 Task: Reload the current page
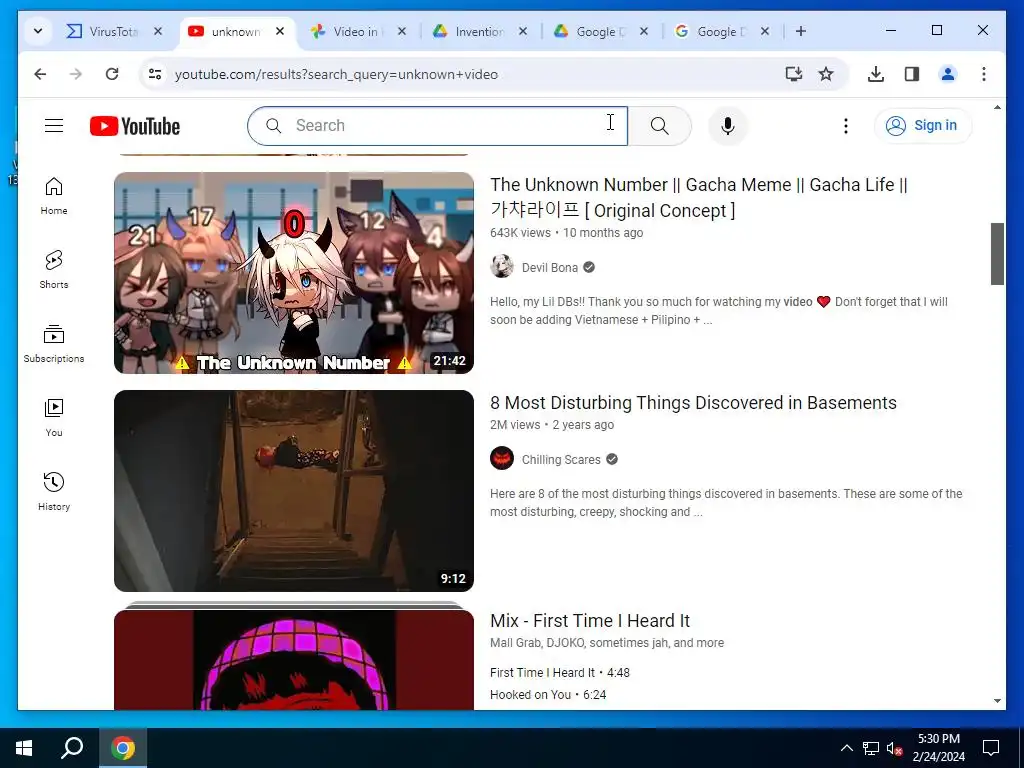[x=112, y=74]
